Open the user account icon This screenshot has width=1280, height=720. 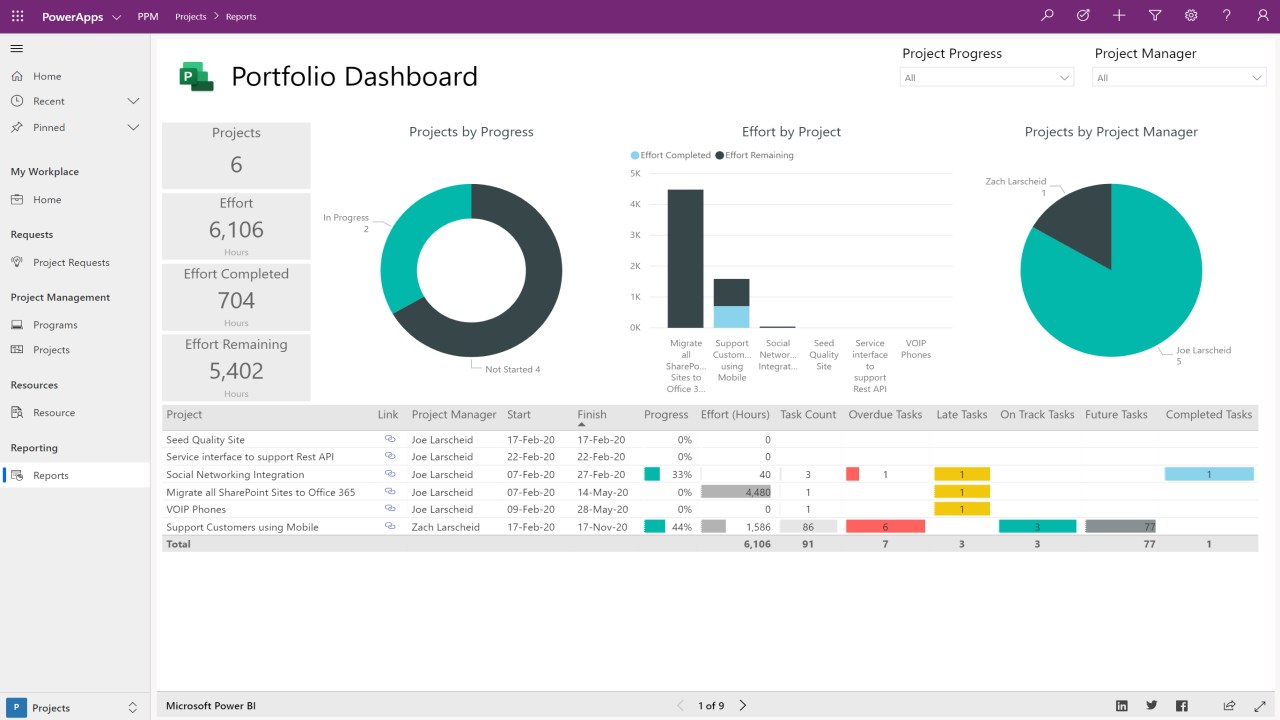coord(1262,16)
